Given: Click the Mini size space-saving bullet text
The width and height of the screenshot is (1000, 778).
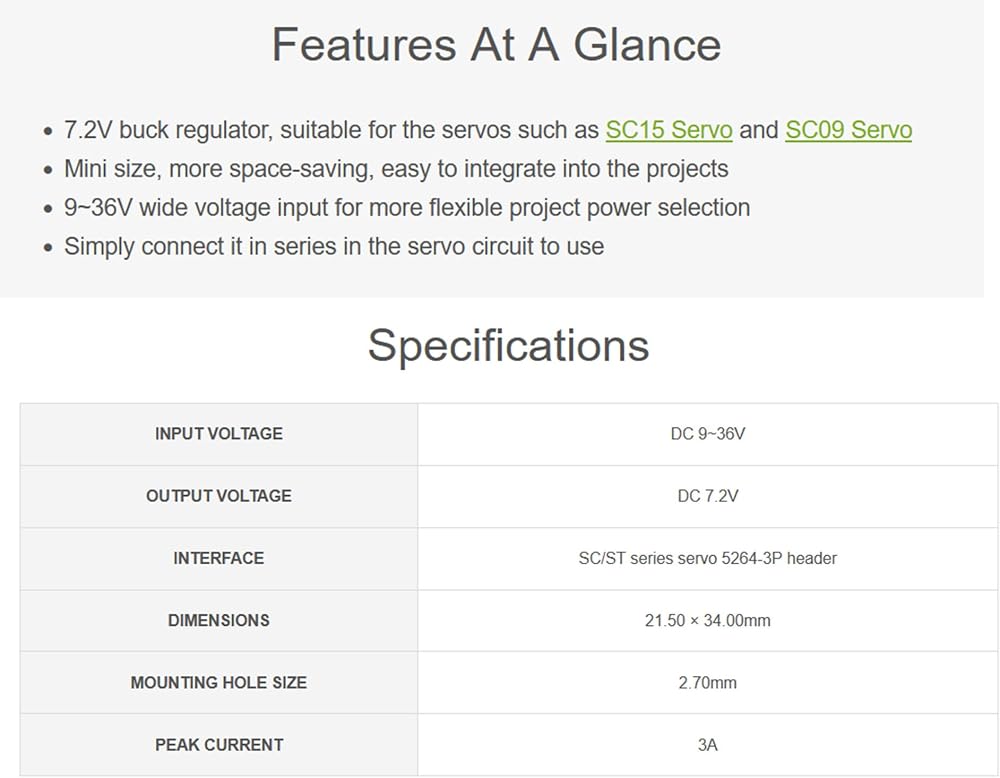Looking at the screenshot, I should point(396,169).
